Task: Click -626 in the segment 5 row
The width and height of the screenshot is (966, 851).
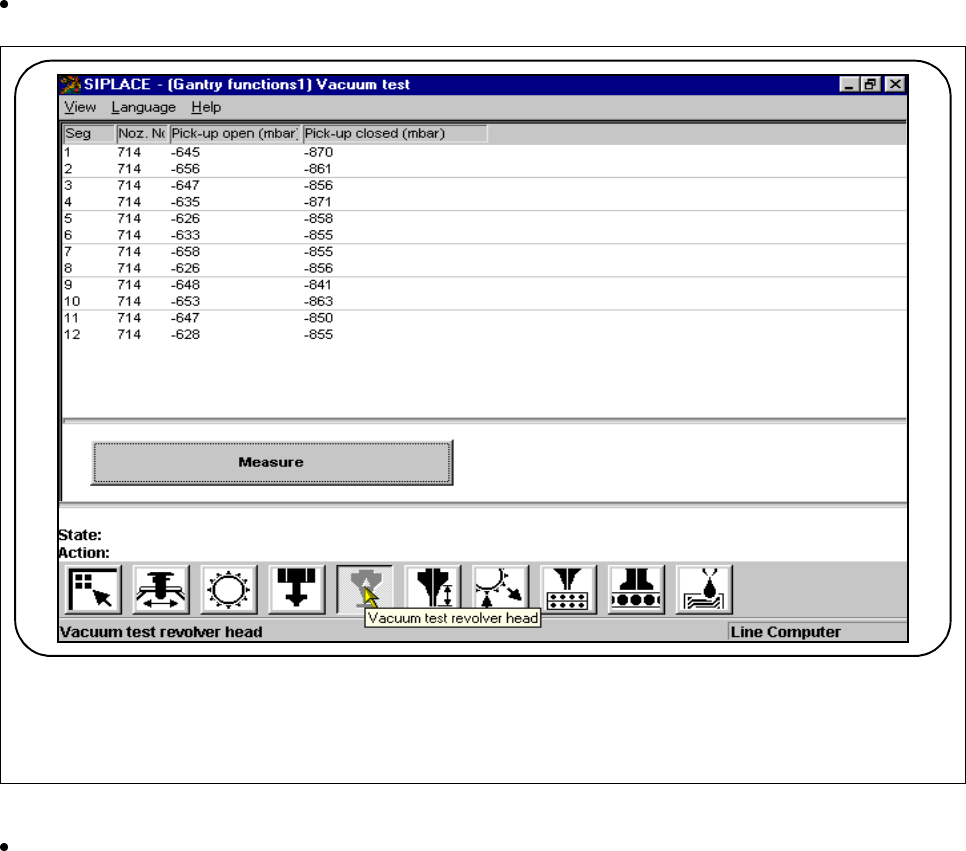Action: tap(185, 219)
